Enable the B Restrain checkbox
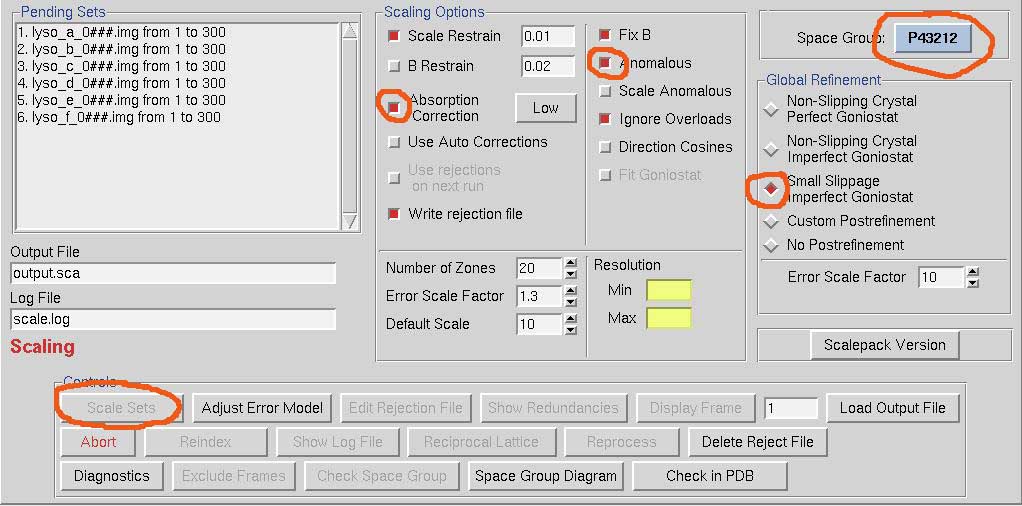Screen dimensions: 1022x506 [394, 66]
